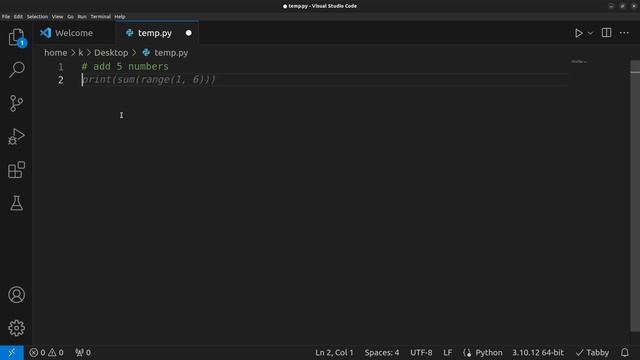Click Tabby status bar item
The height and width of the screenshot is (360, 640).
click(x=592, y=352)
